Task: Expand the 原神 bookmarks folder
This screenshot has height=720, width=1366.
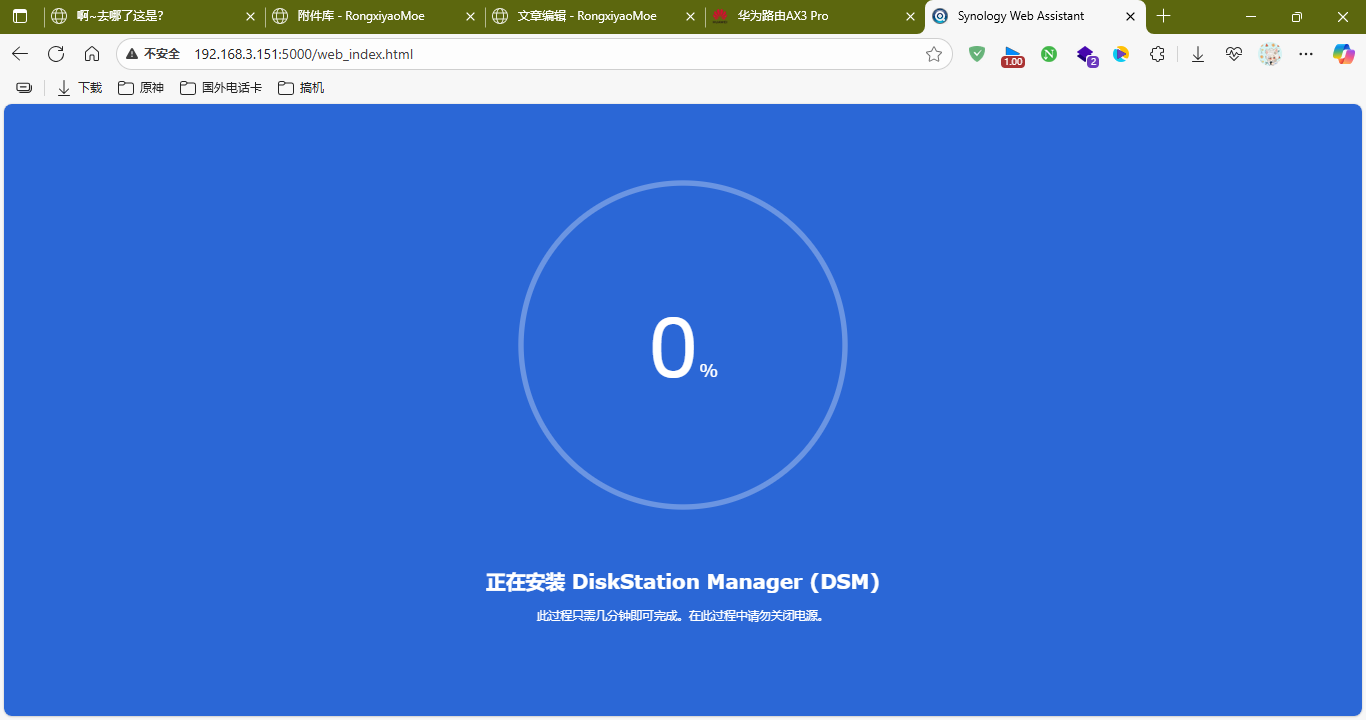Action: [x=141, y=88]
